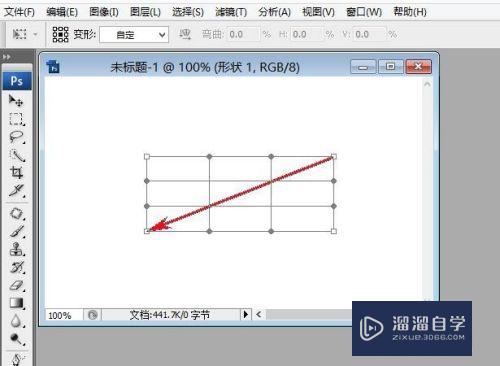Click the change warp orientation icon
The width and height of the screenshot is (500, 366).
(185, 34)
